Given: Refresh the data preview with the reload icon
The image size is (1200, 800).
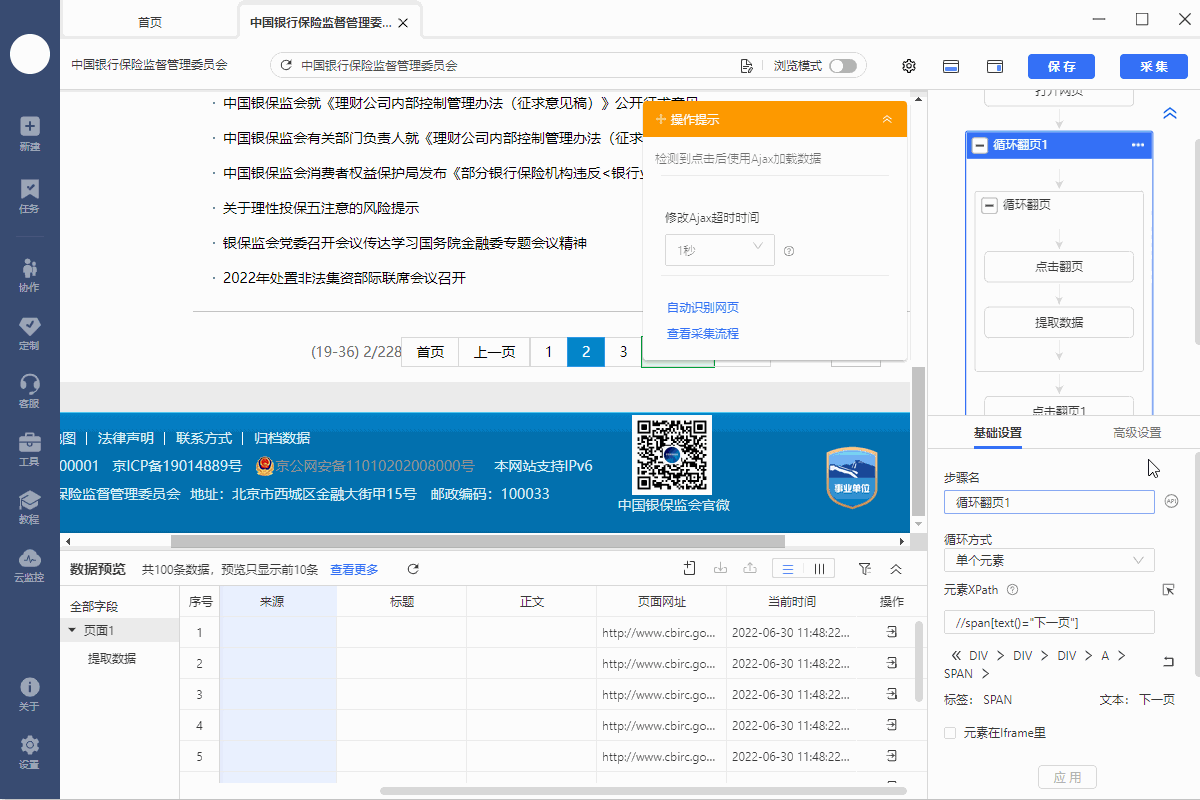Looking at the screenshot, I should pos(413,569).
